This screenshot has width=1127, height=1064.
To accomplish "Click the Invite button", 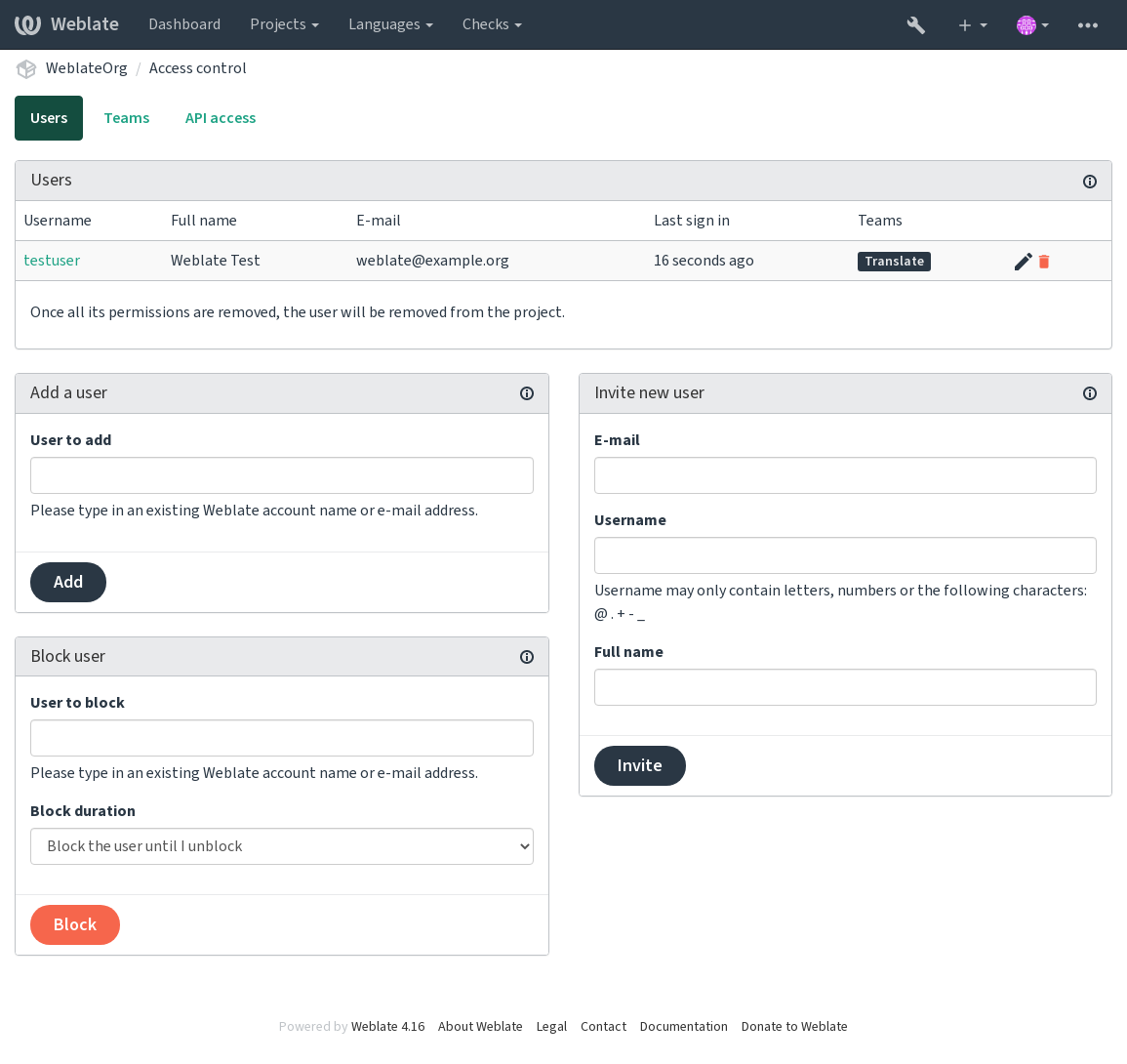I will pyautogui.click(x=640, y=765).
